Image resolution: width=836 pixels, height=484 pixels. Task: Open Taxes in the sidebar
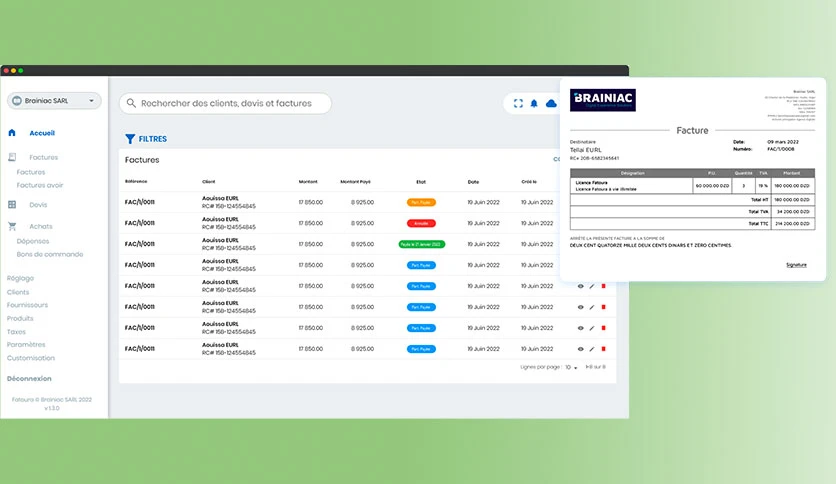pos(17,332)
